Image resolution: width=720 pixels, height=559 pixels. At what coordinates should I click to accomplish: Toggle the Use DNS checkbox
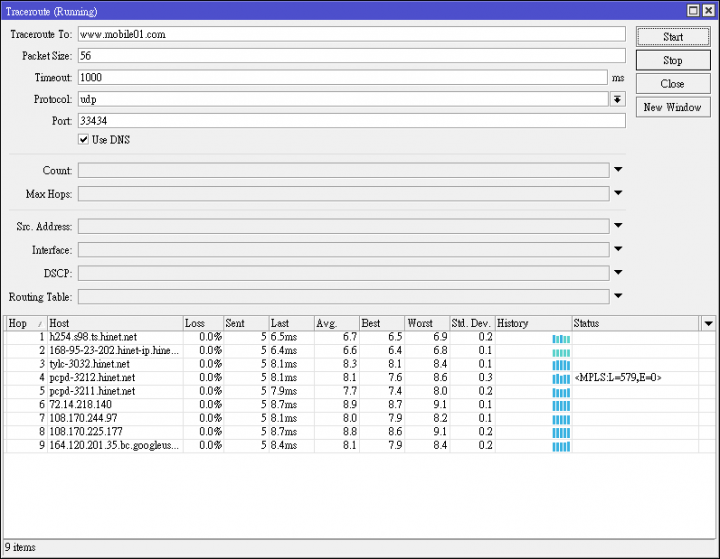pyautogui.click(x=83, y=140)
